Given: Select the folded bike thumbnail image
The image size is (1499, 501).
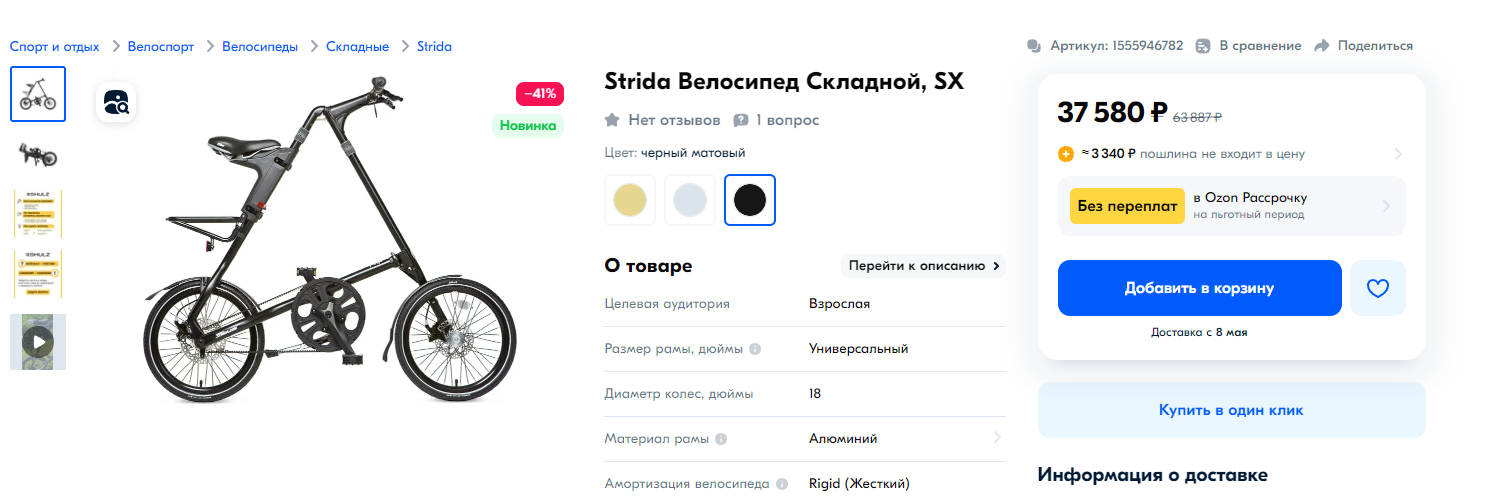Looking at the screenshot, I should [x=38, y=154].
